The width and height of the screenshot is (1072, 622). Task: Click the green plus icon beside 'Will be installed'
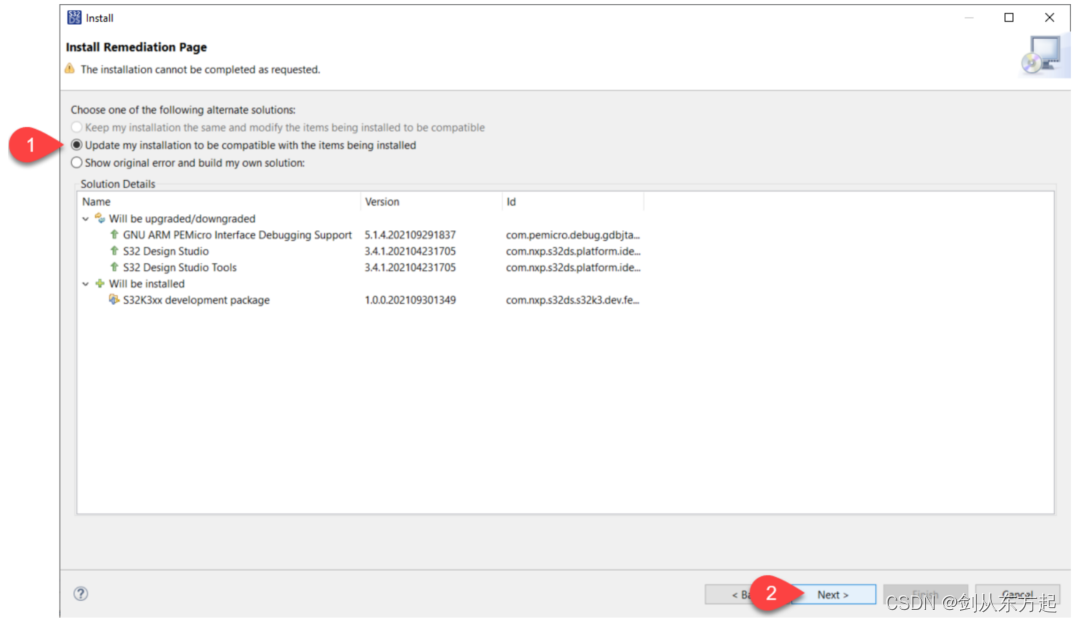pos(100,283)
